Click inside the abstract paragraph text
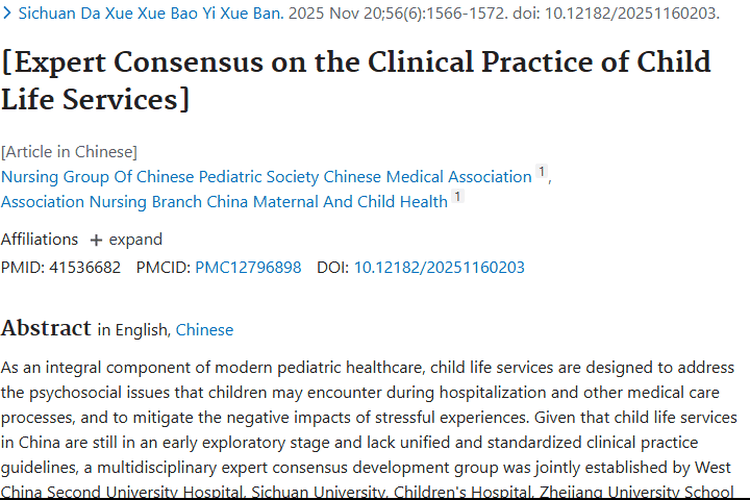The image size is (750, 500). click(x=370, y=416)
